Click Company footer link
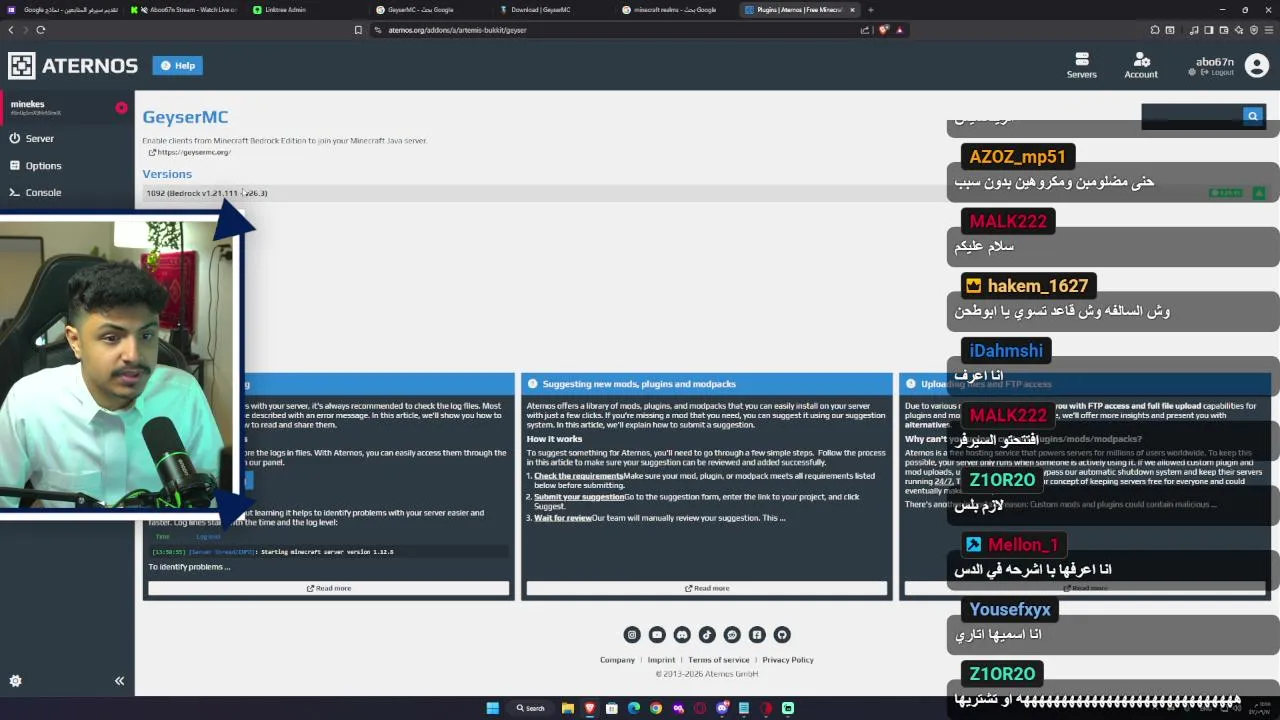Image resolution: width=1280 pixels, height=720 pixels. click(x=617, y=660)
